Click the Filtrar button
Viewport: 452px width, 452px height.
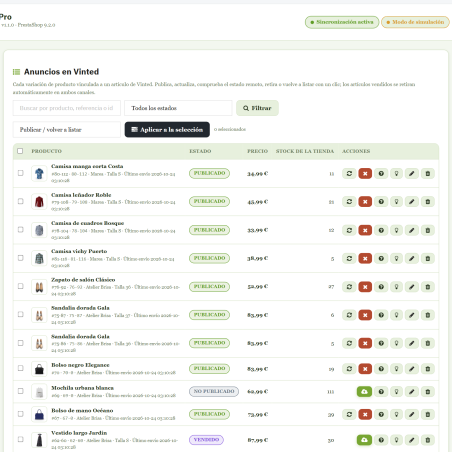pyautogui.click(x=257, y=108)
